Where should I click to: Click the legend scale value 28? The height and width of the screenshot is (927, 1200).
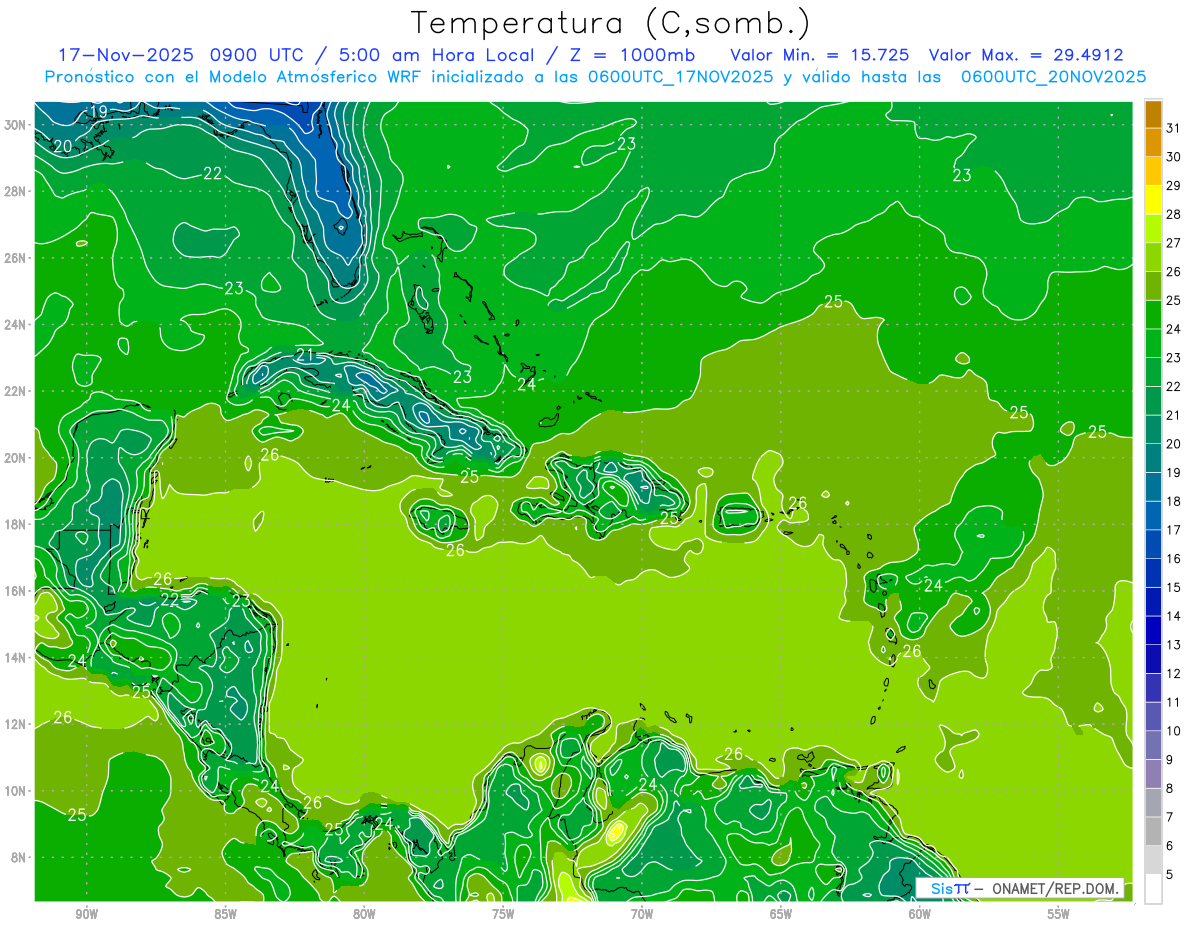[x=1174, y=214]
